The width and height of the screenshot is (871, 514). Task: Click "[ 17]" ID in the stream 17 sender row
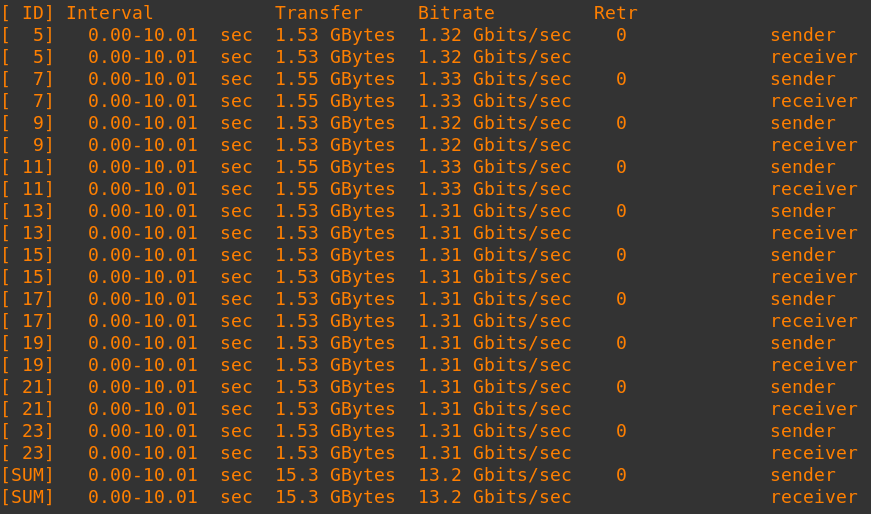pos(27,299)
